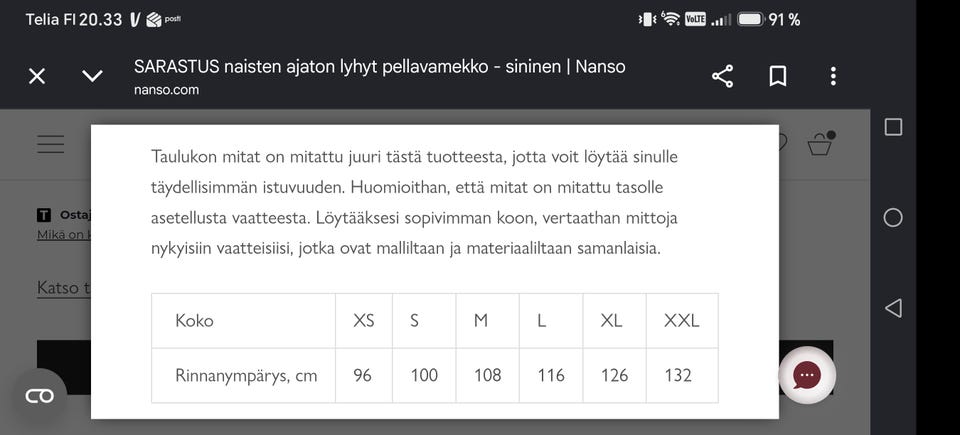The height and width of the screenshot is (435, 960).
Task: Open the hamburger site menu
Action: click(50, 144)
